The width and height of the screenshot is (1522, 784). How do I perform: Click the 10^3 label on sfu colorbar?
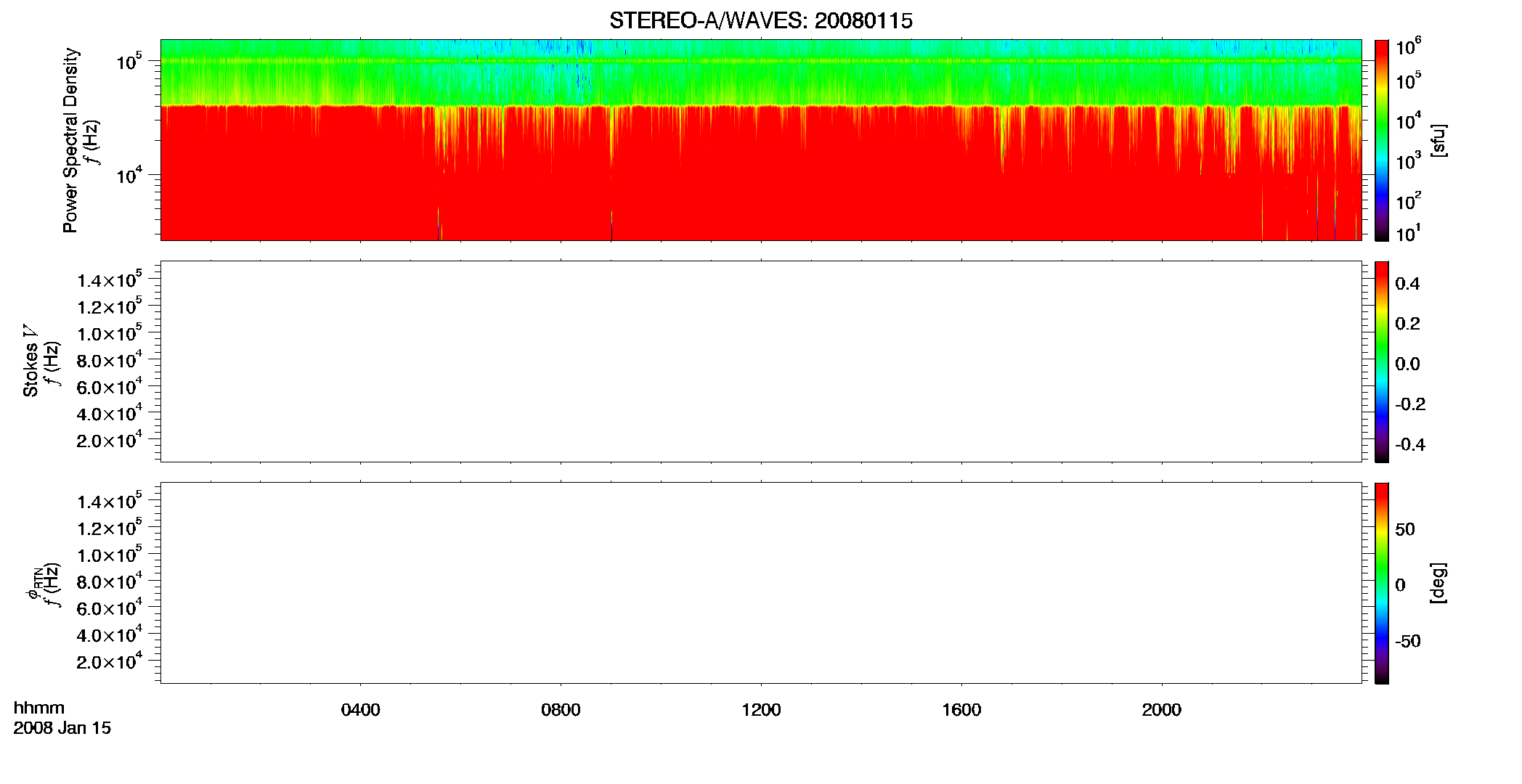[1409, 161]
